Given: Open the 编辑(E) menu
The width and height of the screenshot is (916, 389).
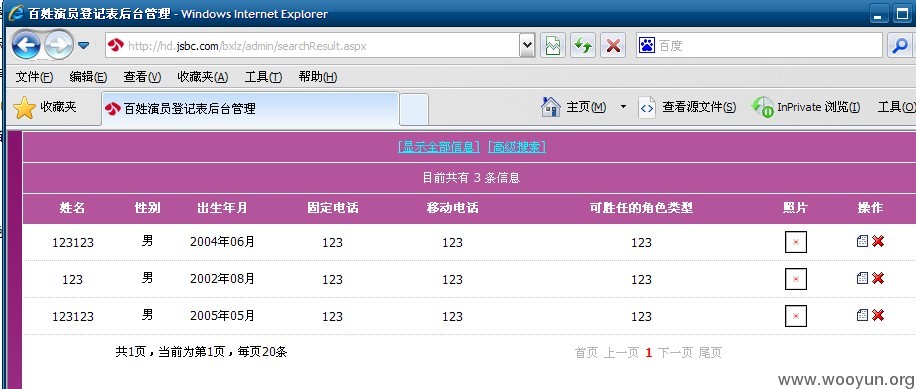Looking at the screenshot, I should pyautogui.click(x=88, y=77).
